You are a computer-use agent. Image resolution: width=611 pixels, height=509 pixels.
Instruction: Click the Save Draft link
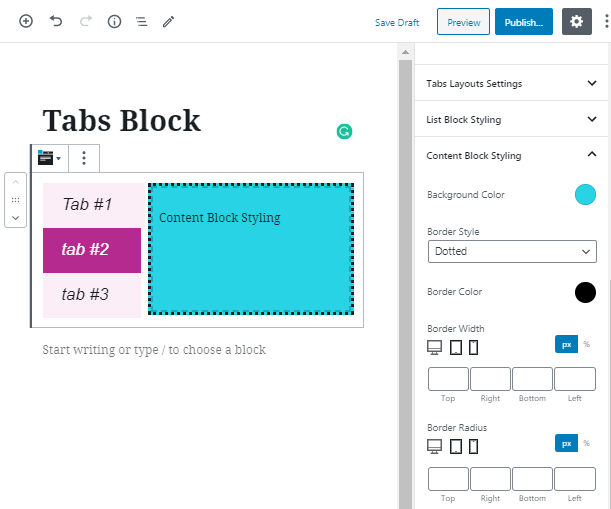point(397,23)
